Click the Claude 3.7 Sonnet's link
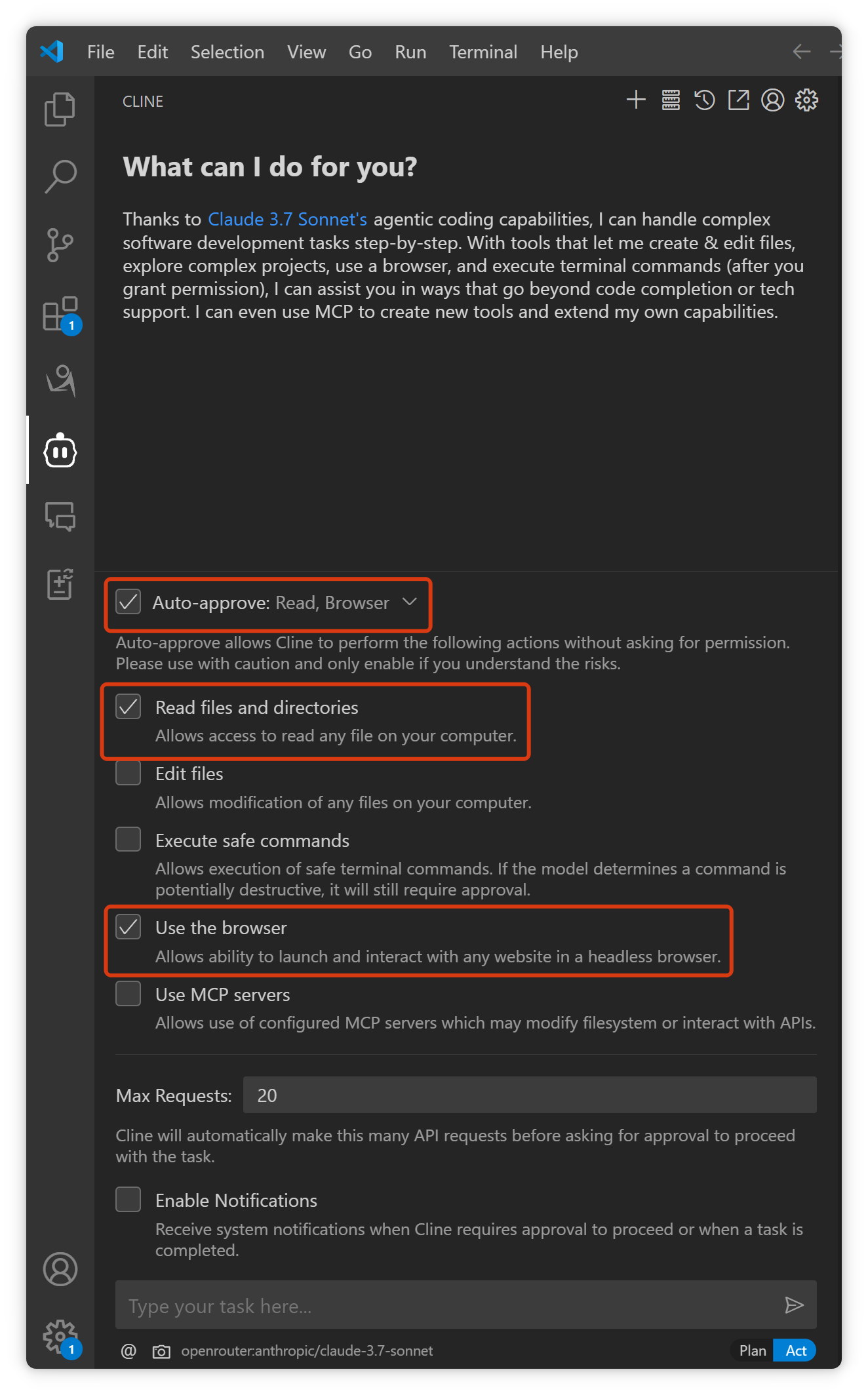The height and width of the screenshot is (1395, 868). click(287, 219)
